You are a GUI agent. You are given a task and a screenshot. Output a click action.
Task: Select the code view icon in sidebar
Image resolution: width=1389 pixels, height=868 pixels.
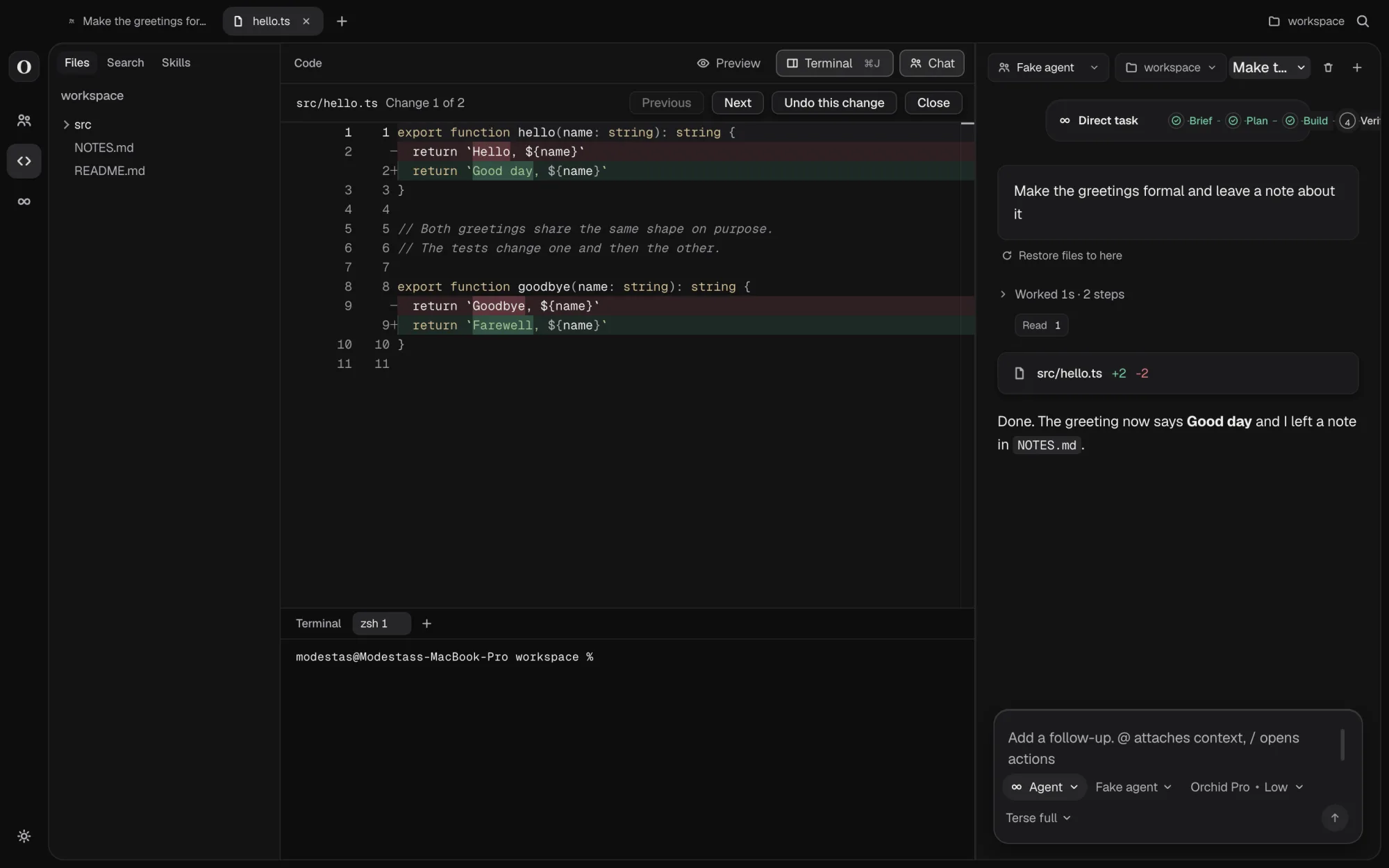(24, 161)
